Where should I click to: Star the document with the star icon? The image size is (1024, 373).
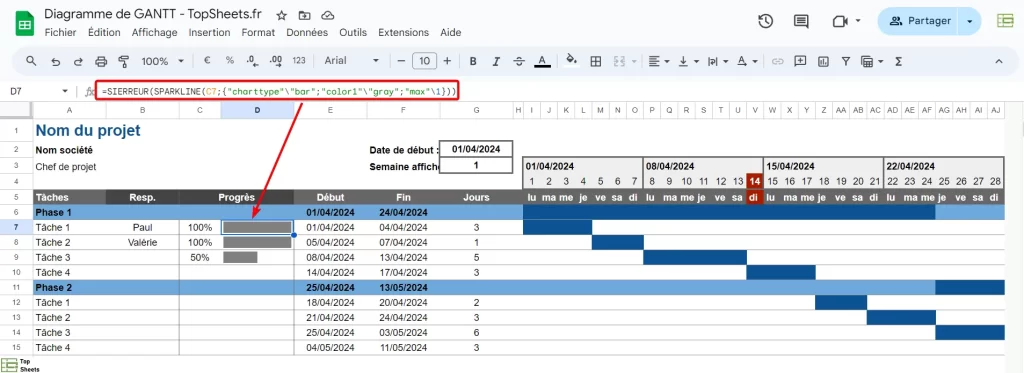(281, 15)
